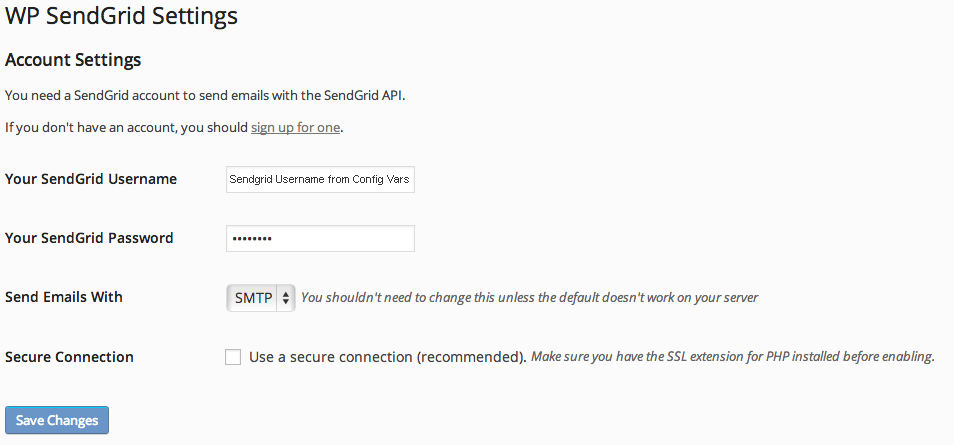Click the "You need a SendGrid account" sentence
954x445 pixels.
[x=205, y=96]
